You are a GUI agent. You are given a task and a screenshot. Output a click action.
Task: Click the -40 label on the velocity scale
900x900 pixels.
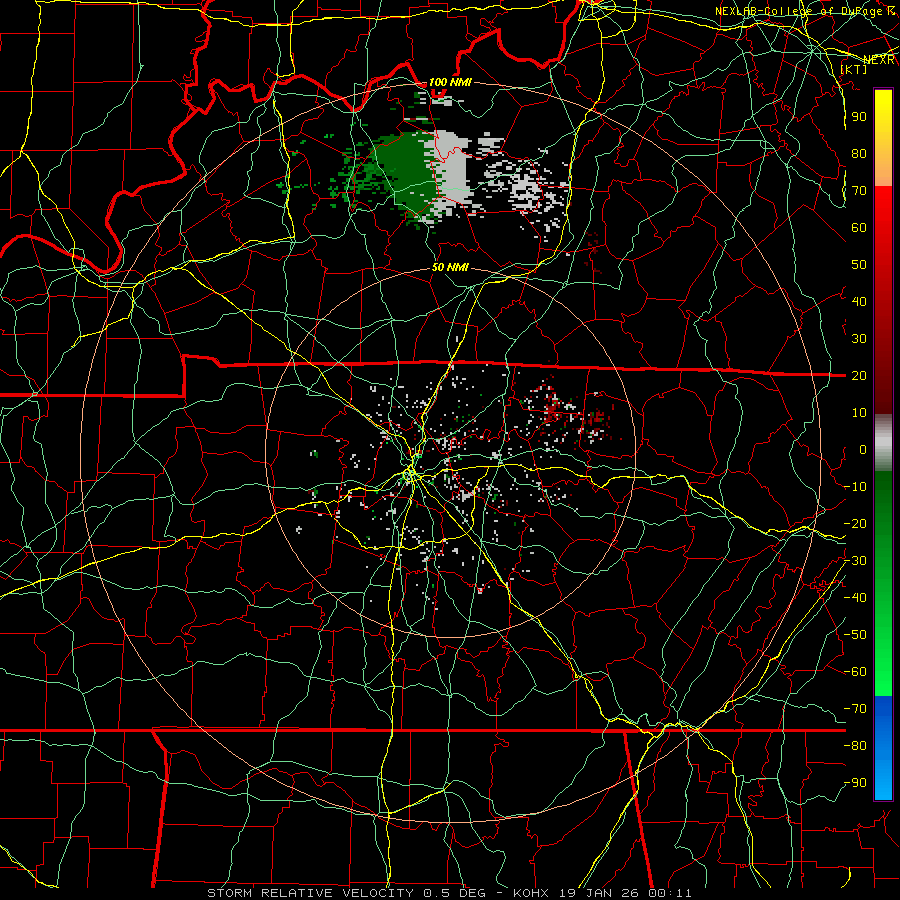pyautogui.click(x=855, y=598)
